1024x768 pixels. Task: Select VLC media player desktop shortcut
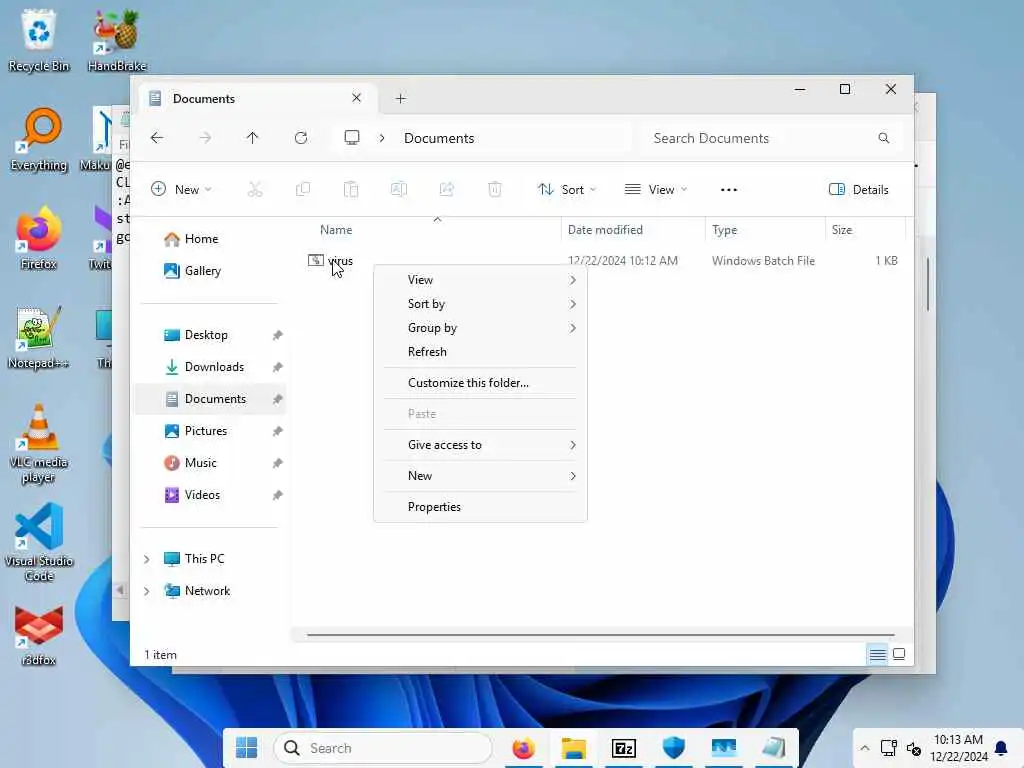click(x=39, y=444)
